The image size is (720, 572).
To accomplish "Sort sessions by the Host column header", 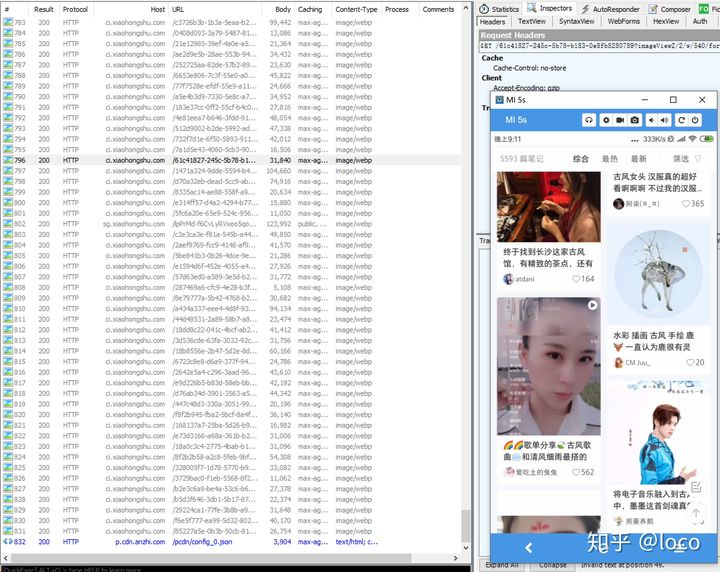I will 131,9.
